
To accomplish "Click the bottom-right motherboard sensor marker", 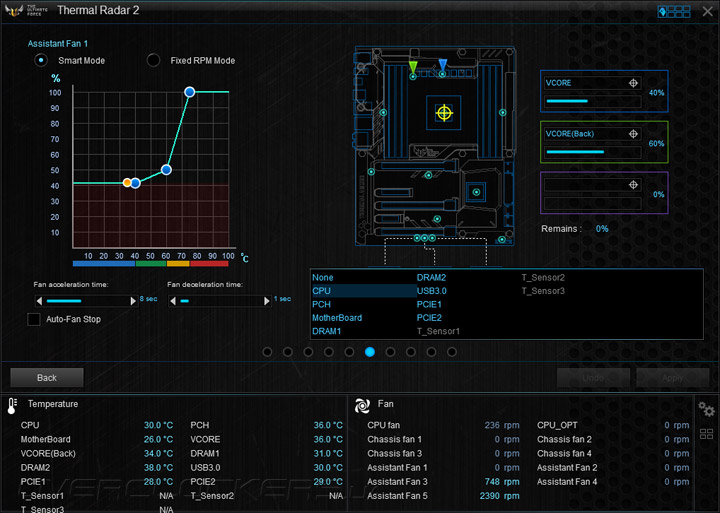I will tap(501, 240).
